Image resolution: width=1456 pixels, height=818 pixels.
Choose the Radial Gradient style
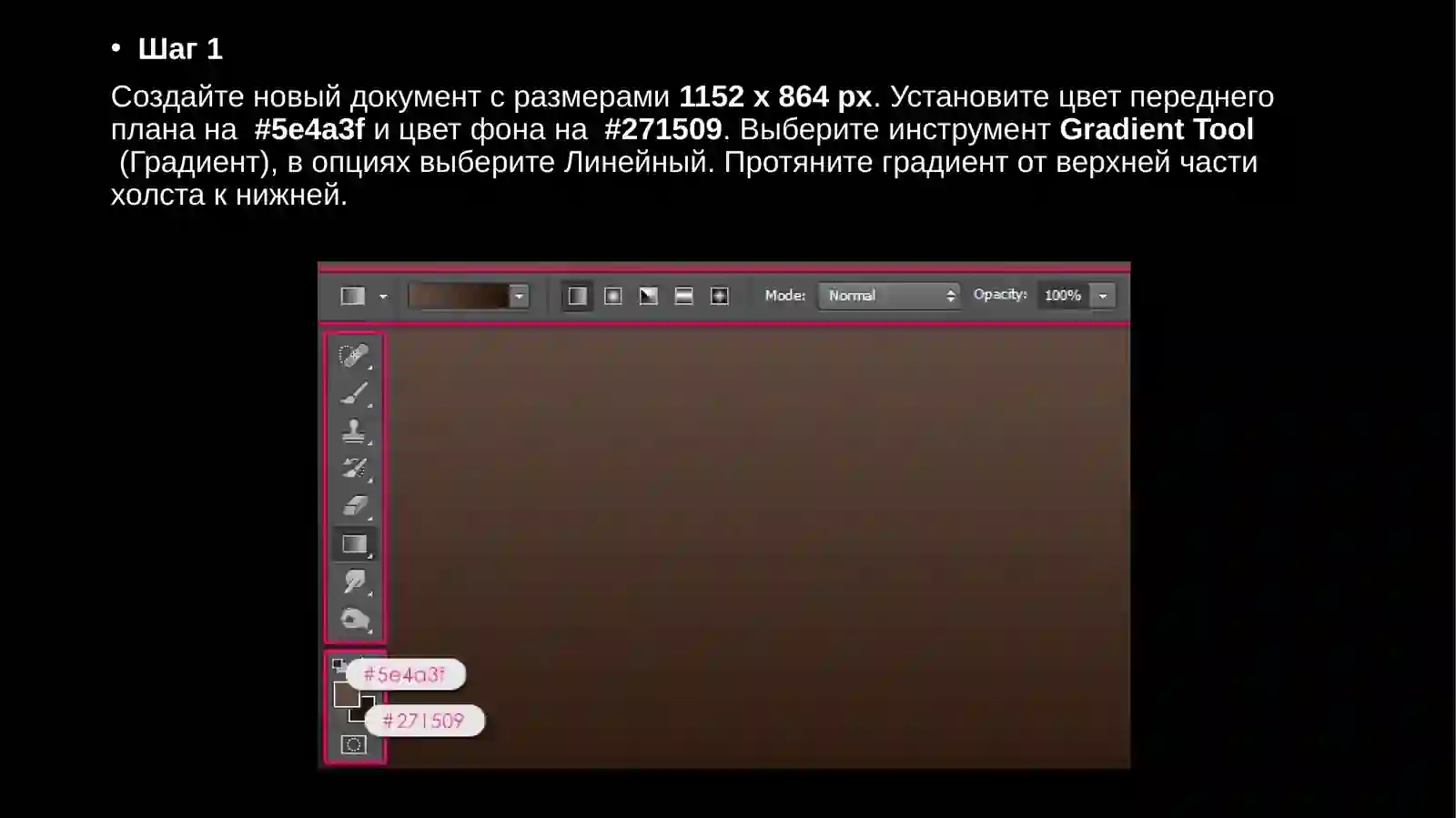coord(613,296)
